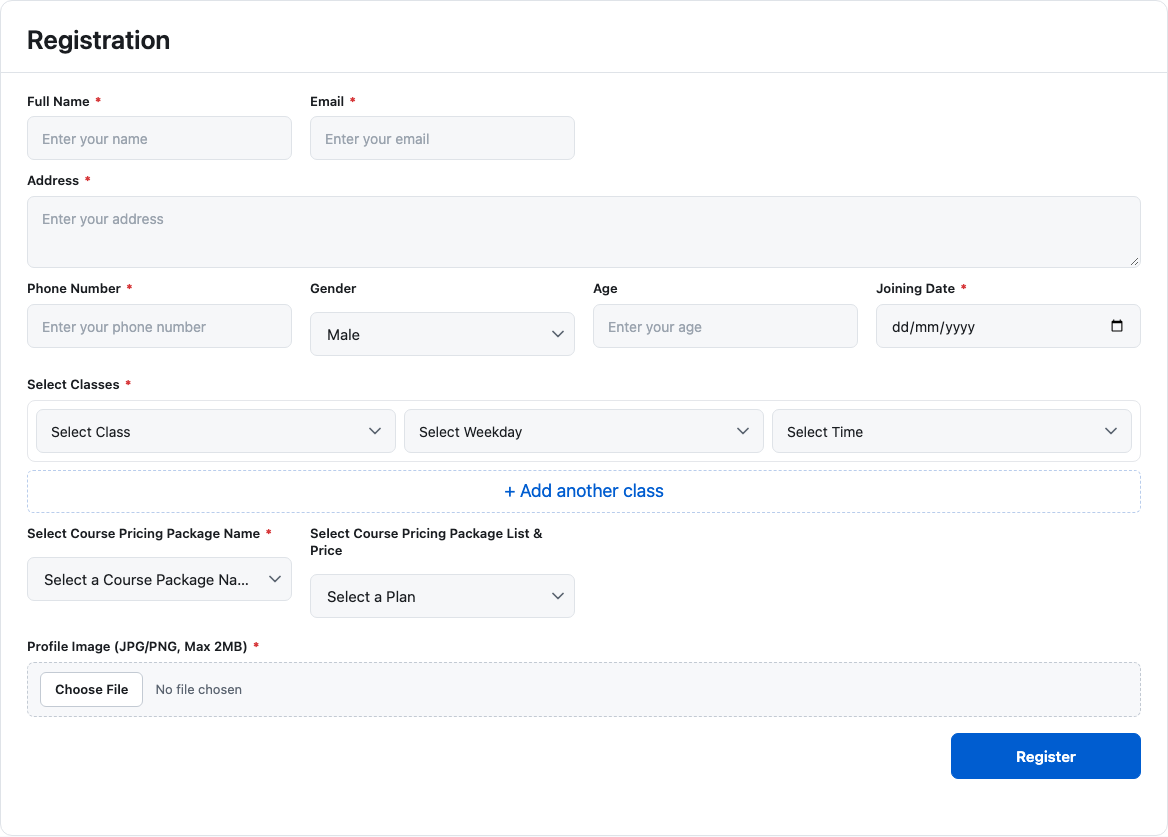
Task: Open the calendar picker icon in Joining Date
Action: (x=1116, y=326)
